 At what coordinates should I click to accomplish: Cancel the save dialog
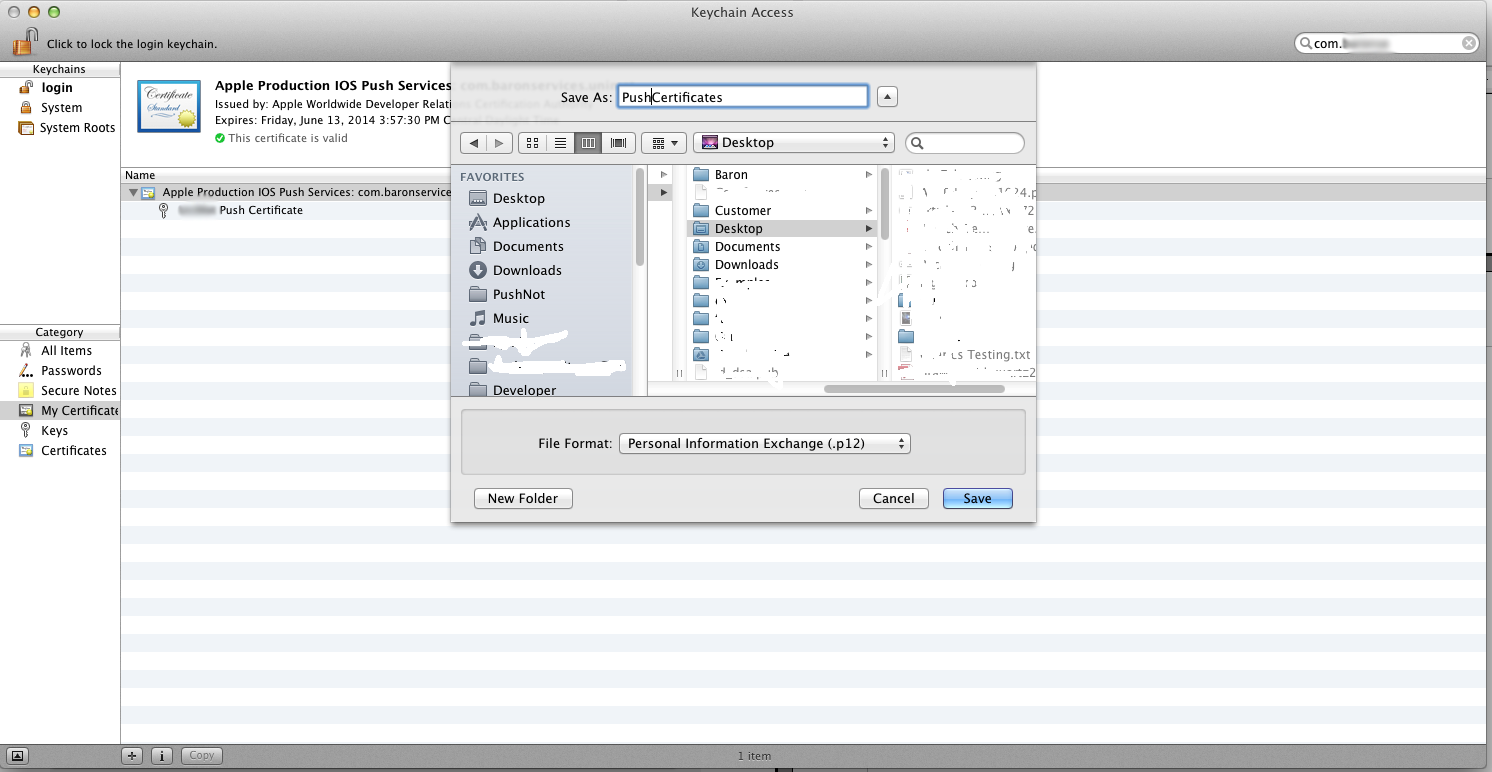(893, 498)
